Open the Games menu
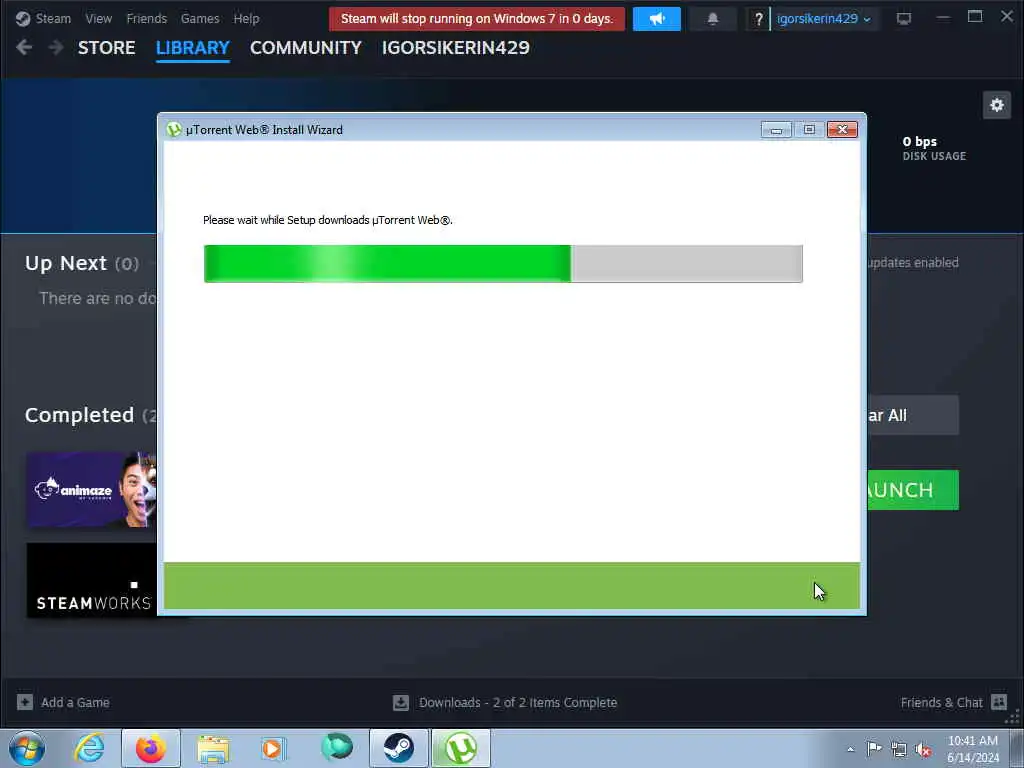1024x768 pixels. tap(200, 18)
